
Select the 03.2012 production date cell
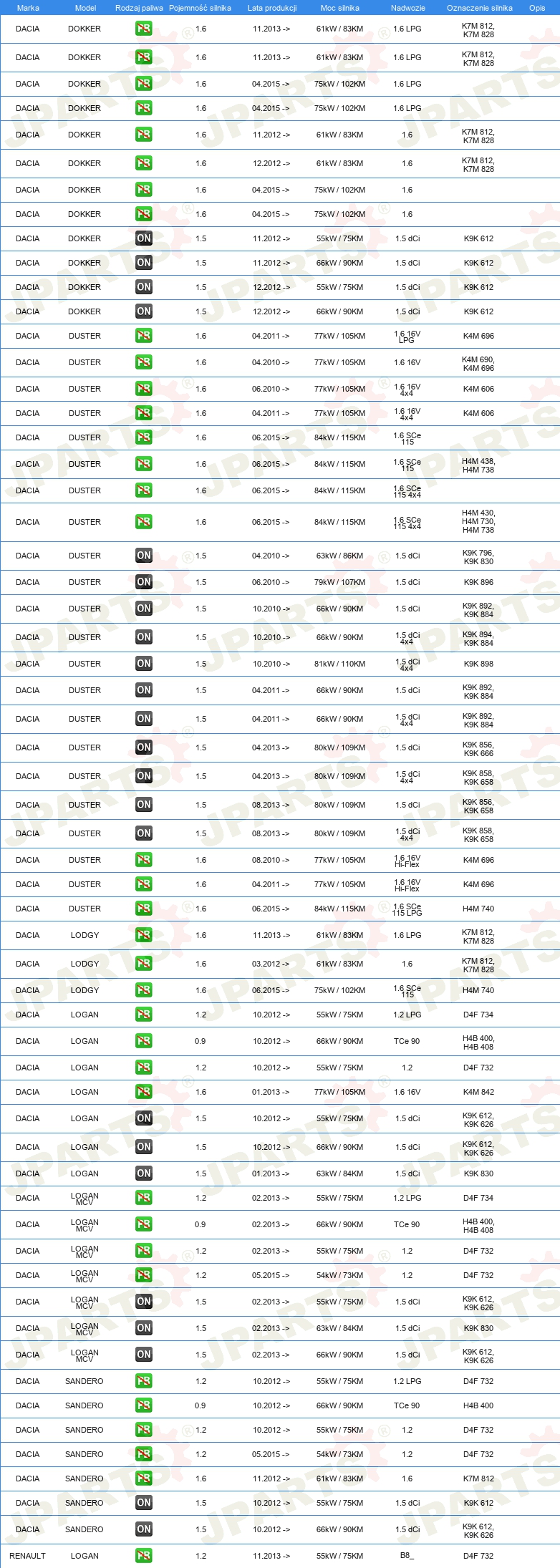pos(271,964)
